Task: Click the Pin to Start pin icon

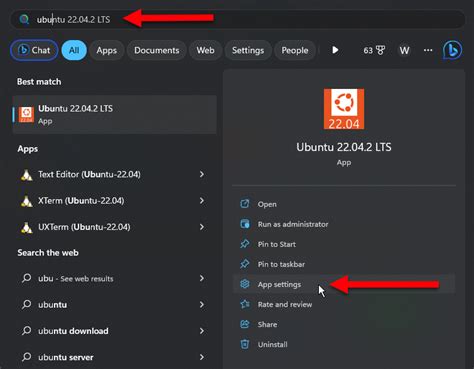Action: (245, 244)
